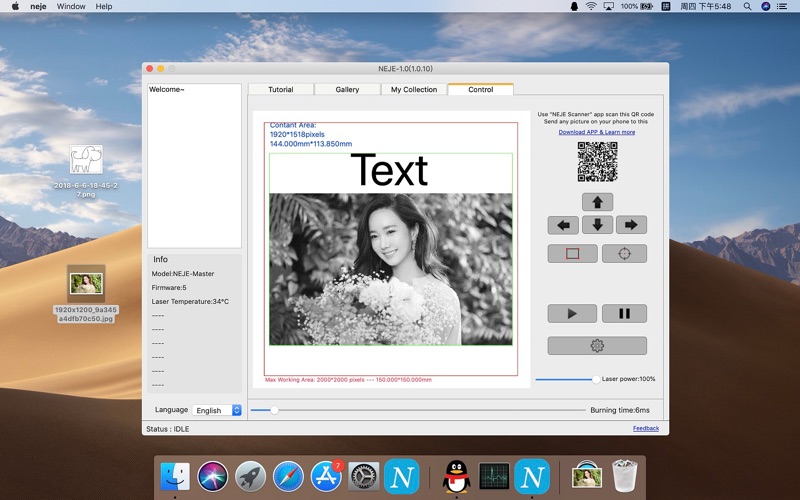Select the 2018-6-6-18-45-27.png desktop file

pos(86,171)
